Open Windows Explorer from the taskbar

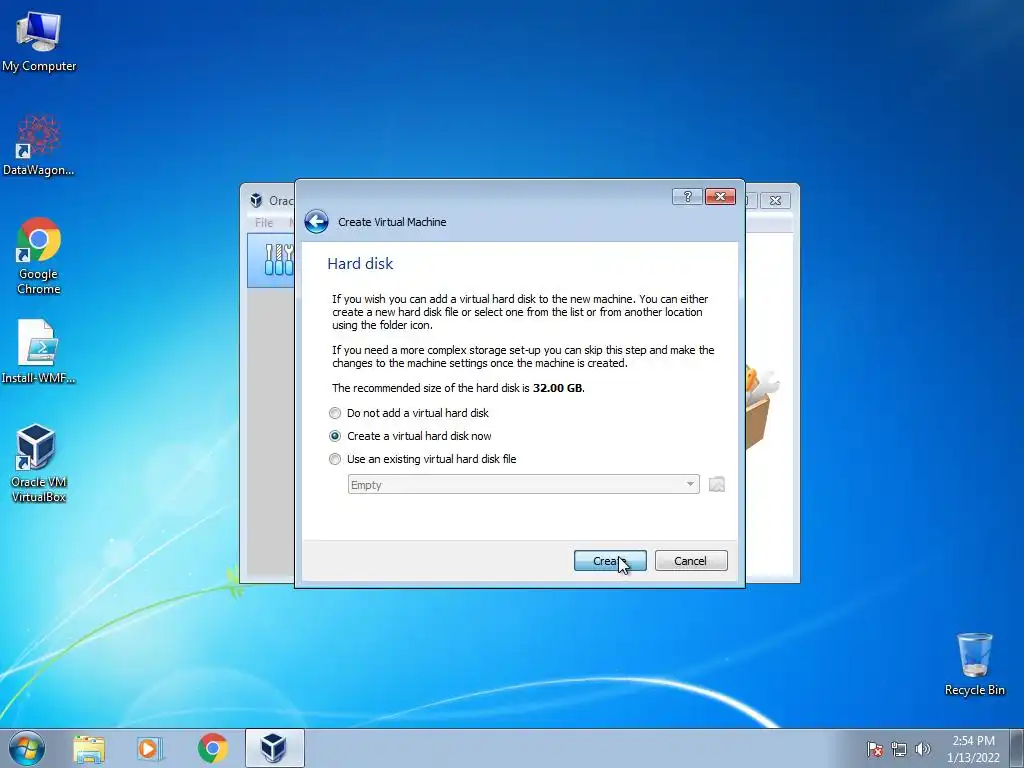point(89,749)
